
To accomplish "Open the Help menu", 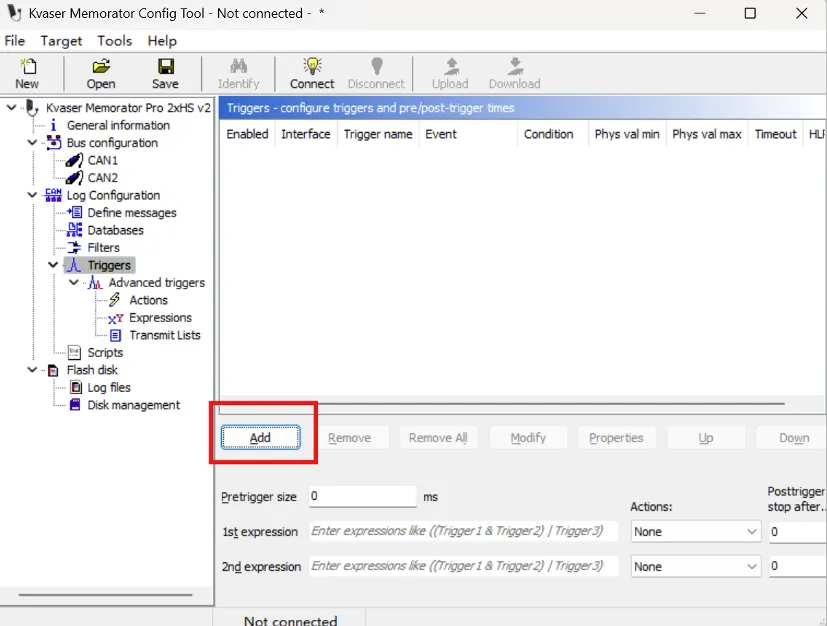I will pyautogui.click(x=162, y=41).
